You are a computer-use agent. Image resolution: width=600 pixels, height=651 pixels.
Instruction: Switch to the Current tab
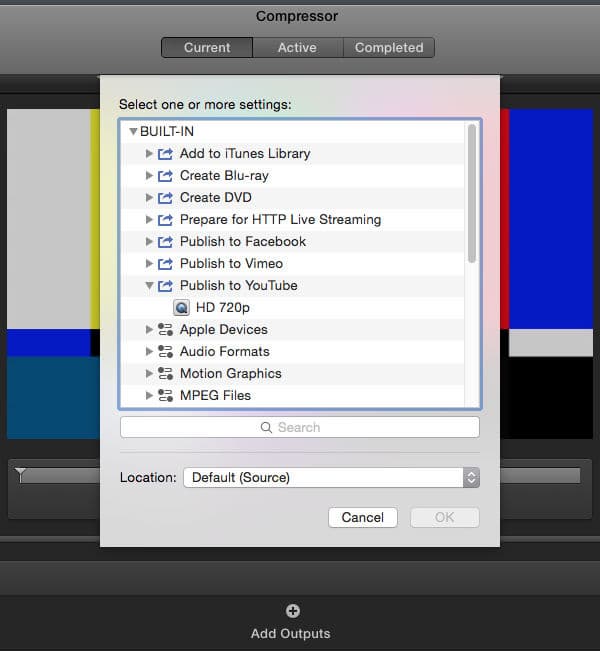click(x=207, y=48)
